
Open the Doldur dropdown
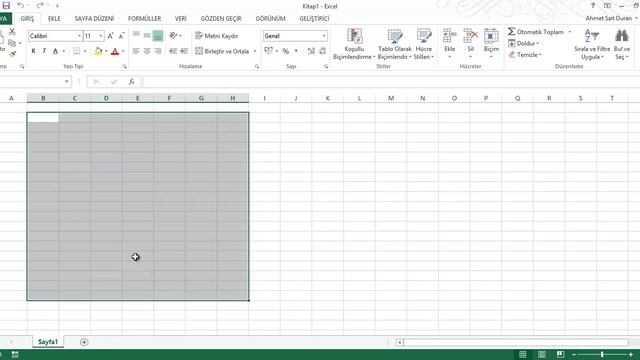tap(524, 43)
